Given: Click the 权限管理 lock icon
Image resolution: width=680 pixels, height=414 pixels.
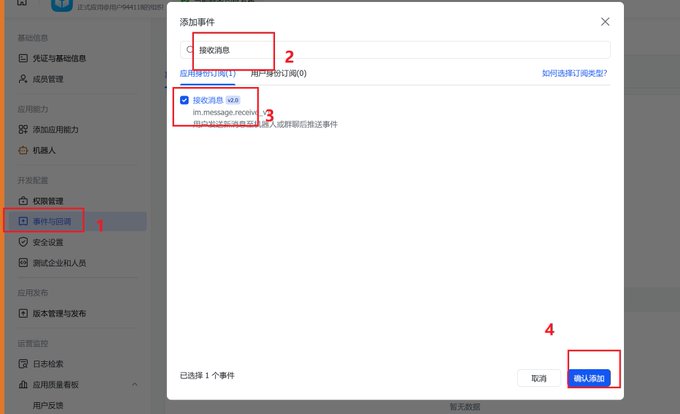Looking at the screenshot, I should [x=23, y=201].
